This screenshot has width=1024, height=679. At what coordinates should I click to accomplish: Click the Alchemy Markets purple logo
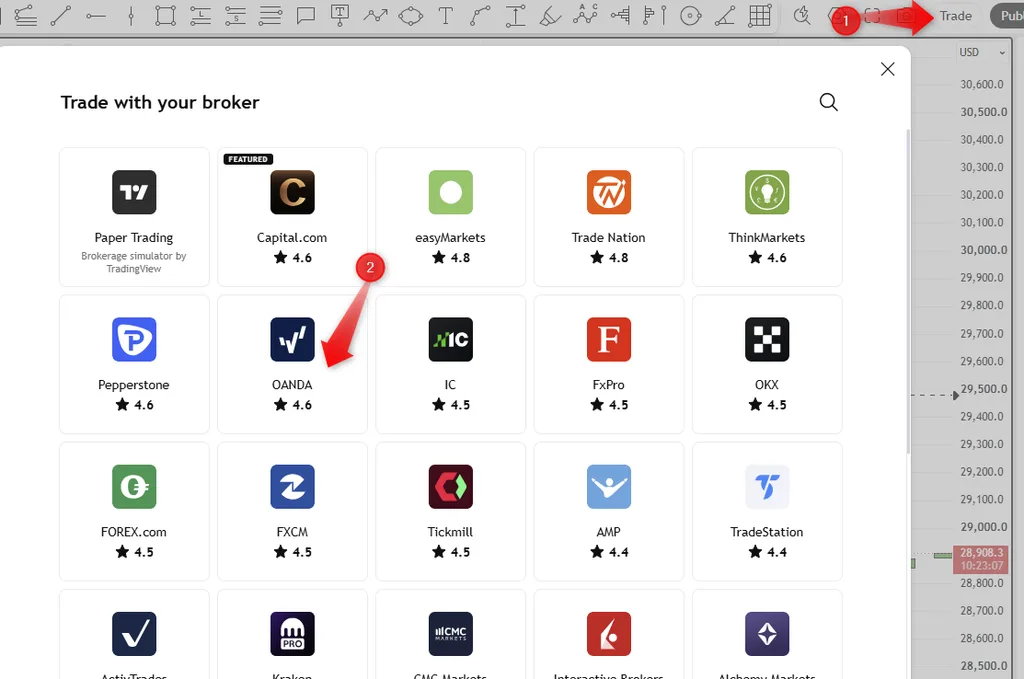[767, 634]
